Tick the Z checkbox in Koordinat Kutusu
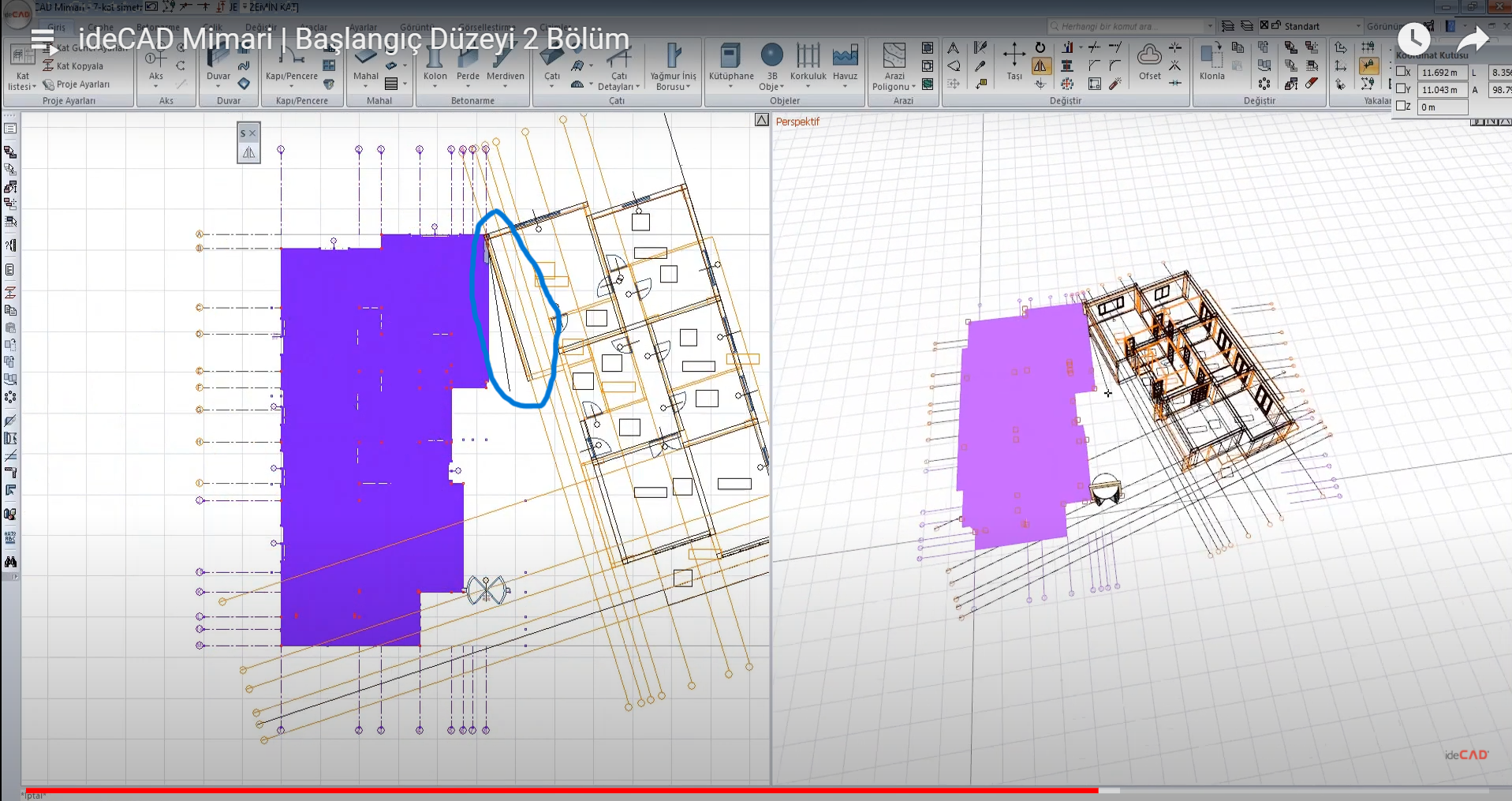Image resolution: width=1512 pixels, height=801 pixels. click(x=1402, y=106)
